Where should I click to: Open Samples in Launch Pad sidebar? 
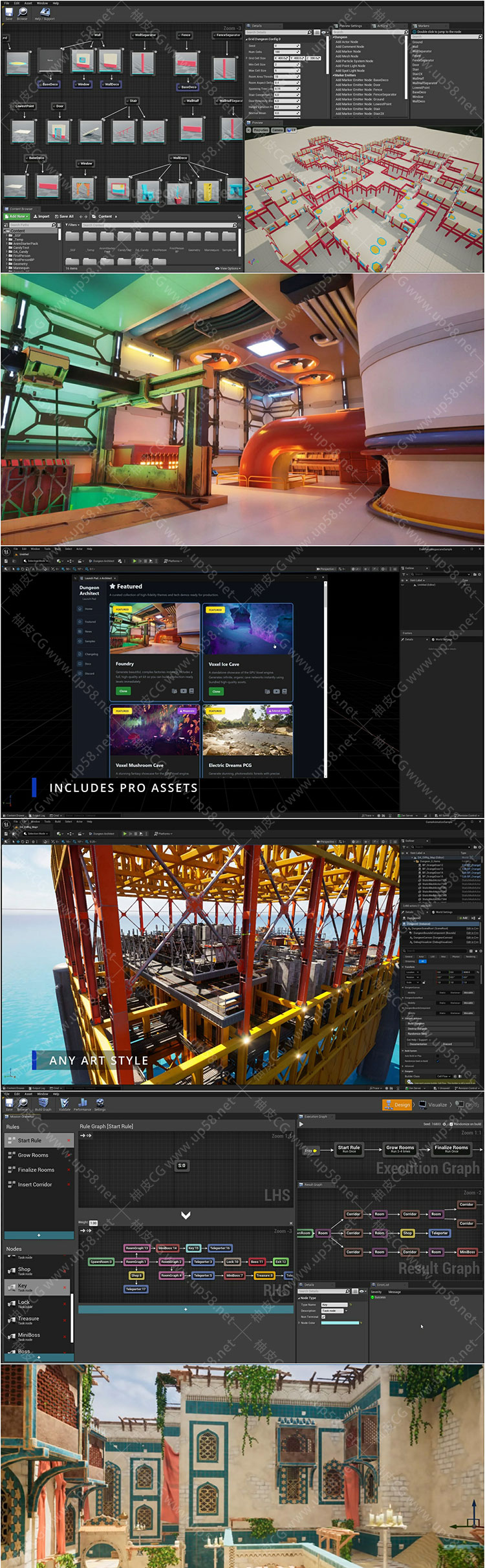click(x=86, y=641)
